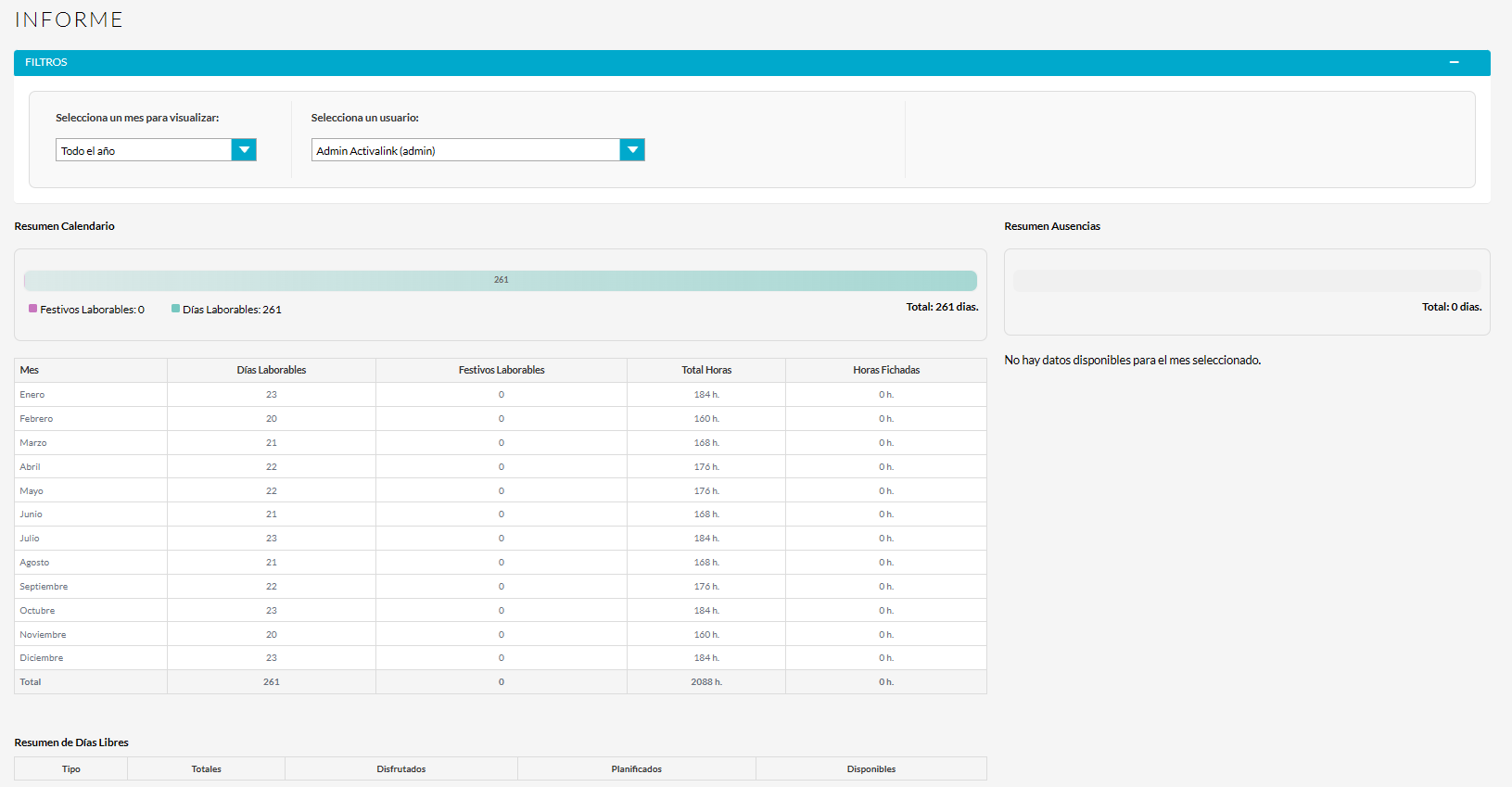Viewport: 1512px width, 787px height.
Task: Click the Total Horas column header
Action: point(706,370)
